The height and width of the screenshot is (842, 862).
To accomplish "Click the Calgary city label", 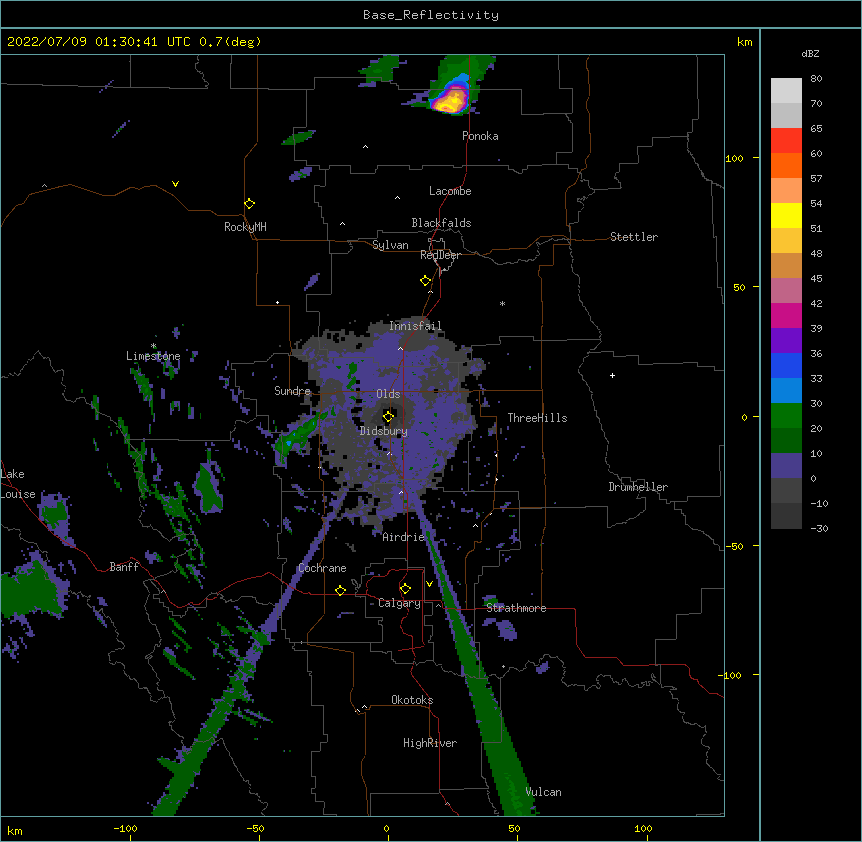I will (x=399, y=603).
